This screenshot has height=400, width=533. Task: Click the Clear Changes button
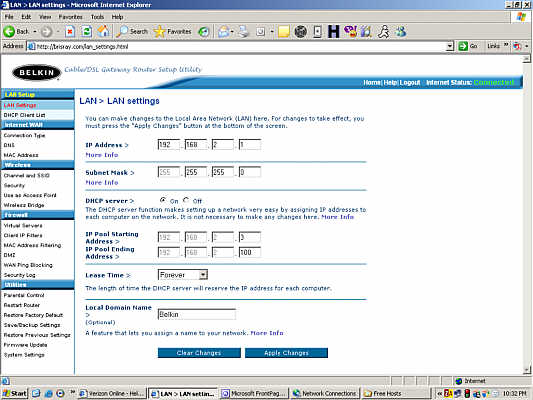(199, 353)
